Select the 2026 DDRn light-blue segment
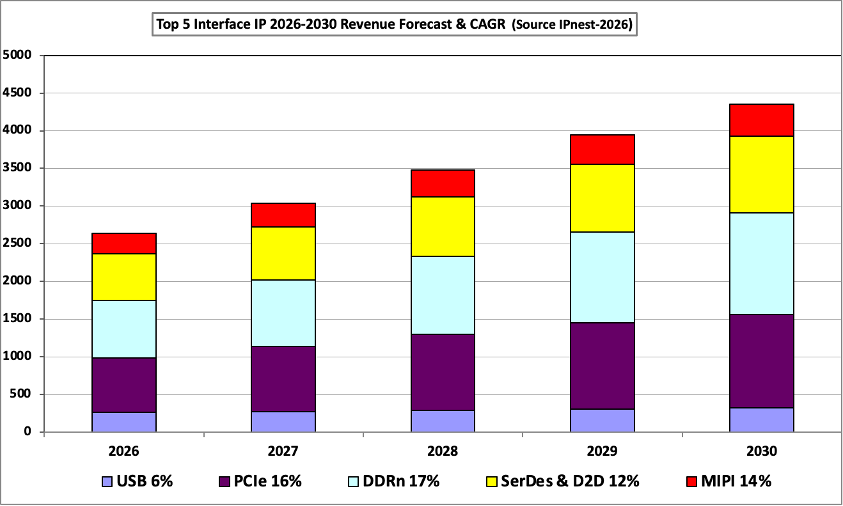Screen dimensions: 843x506 coord(124,329)
